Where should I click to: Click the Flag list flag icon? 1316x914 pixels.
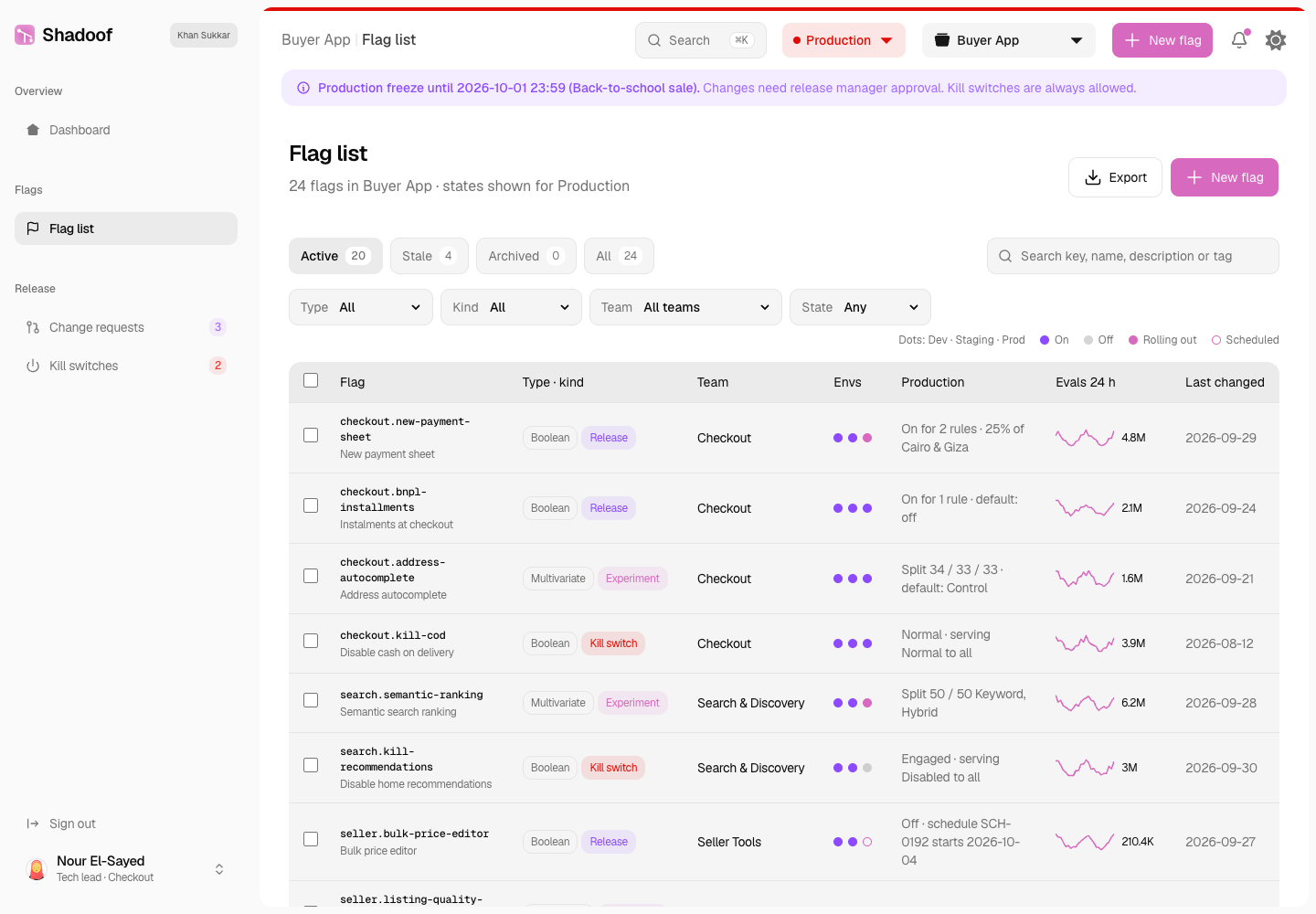[33, 228]
